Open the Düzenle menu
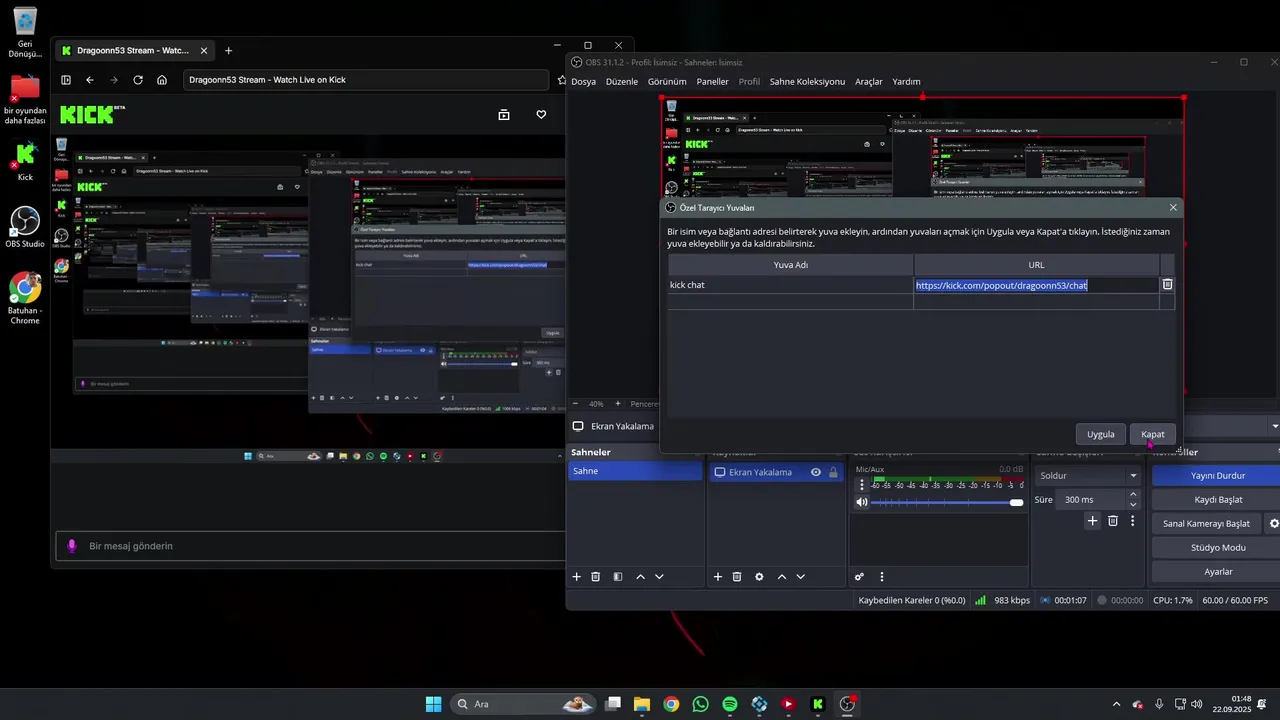 tap(622, 81)
